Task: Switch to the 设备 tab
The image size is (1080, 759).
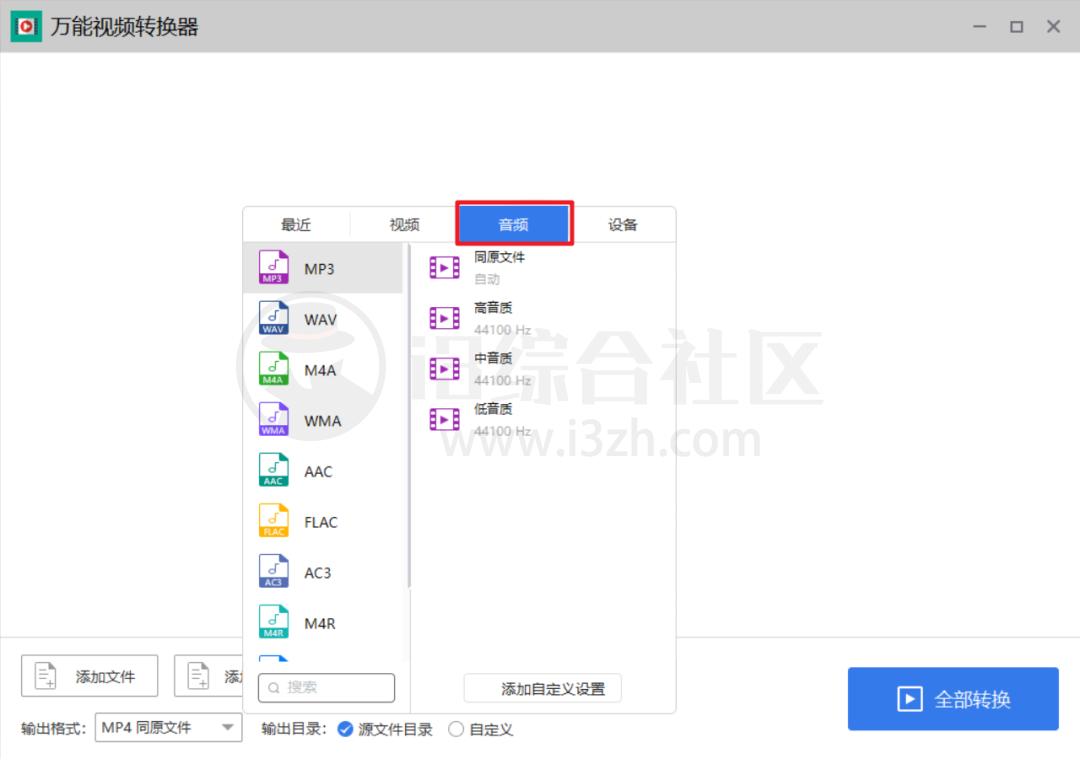Action: [623, 225]
